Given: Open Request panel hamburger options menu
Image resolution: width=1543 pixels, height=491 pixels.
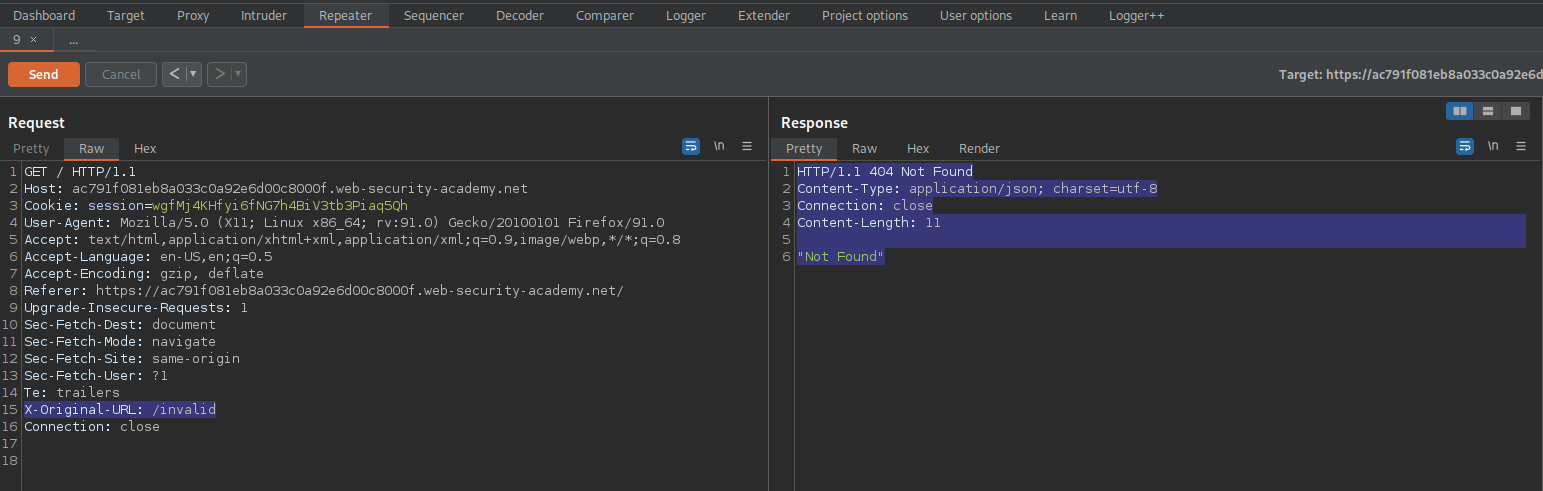Looking at the screenshot, I should (x=747, y=146).
